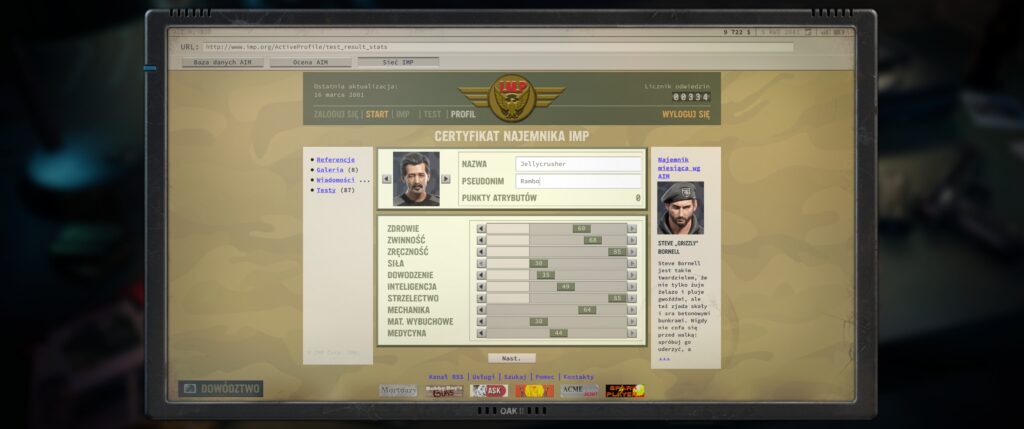This screenshot has height=429, width=1024.
Task: Switch to the next portrait with right arrow
Action: coord(446,179)
